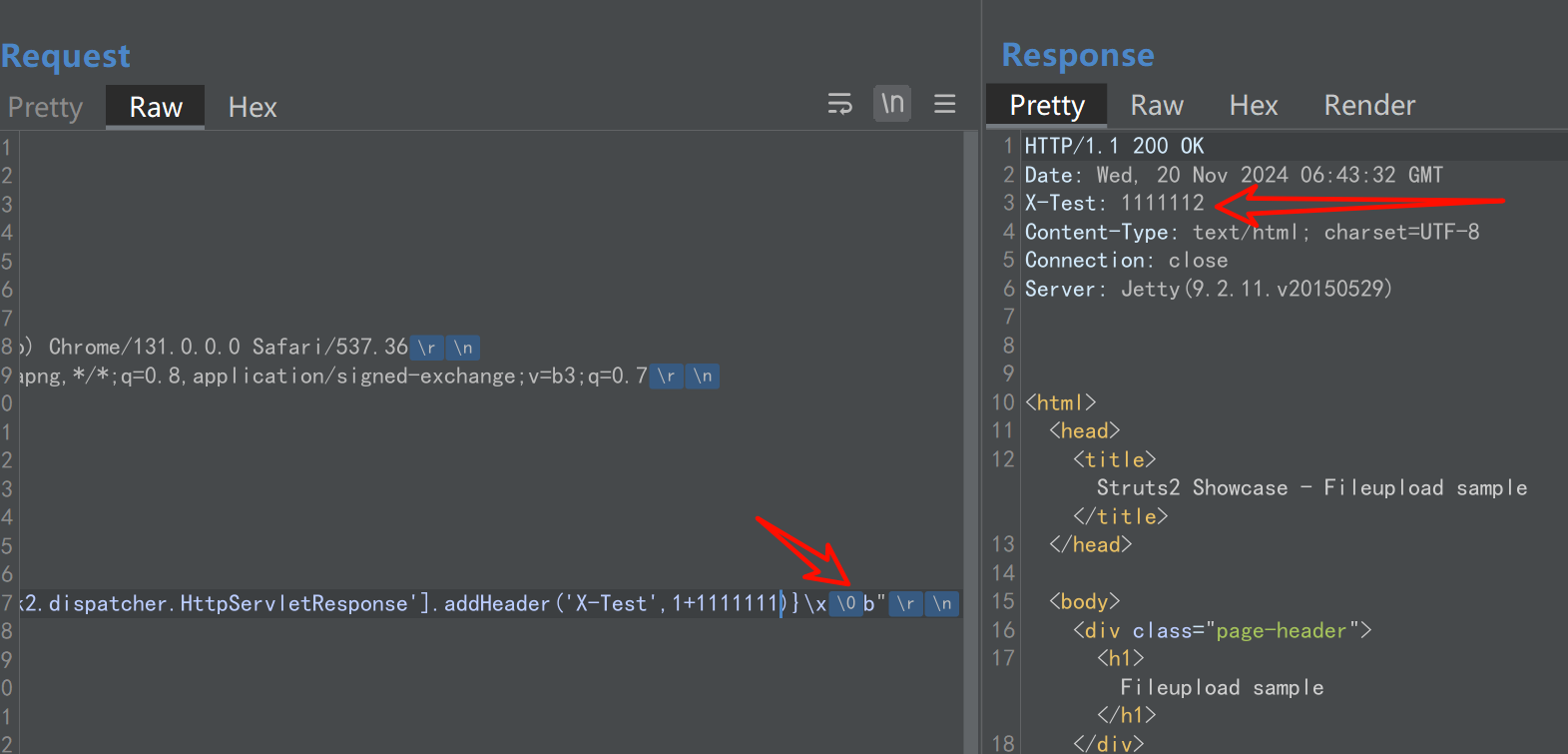Screen dimensions: 1568x754
Task: Switch Response view to Raw tab
Action: [x=1157, y=105]
